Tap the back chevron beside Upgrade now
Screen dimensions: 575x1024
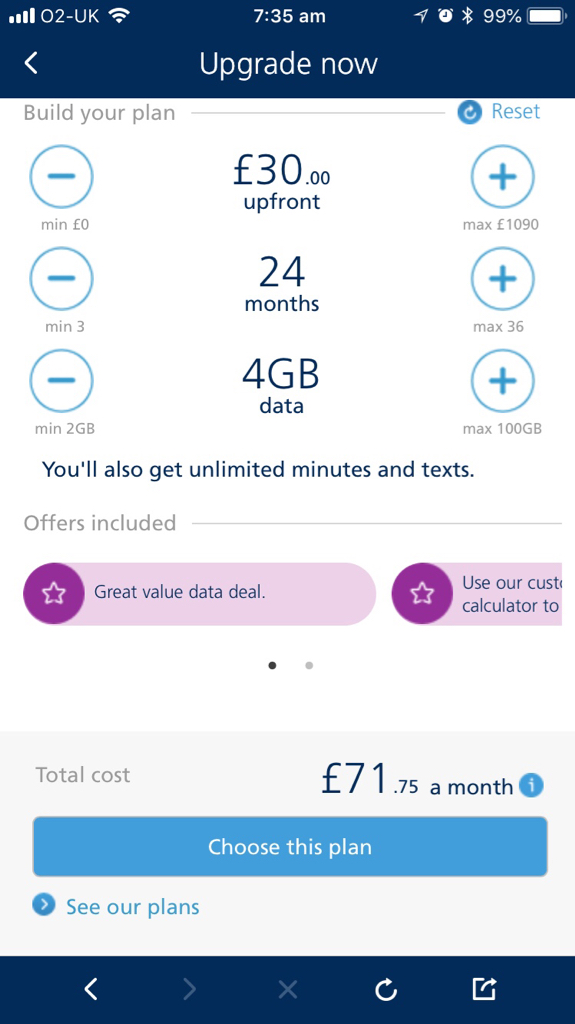(31, 63)
